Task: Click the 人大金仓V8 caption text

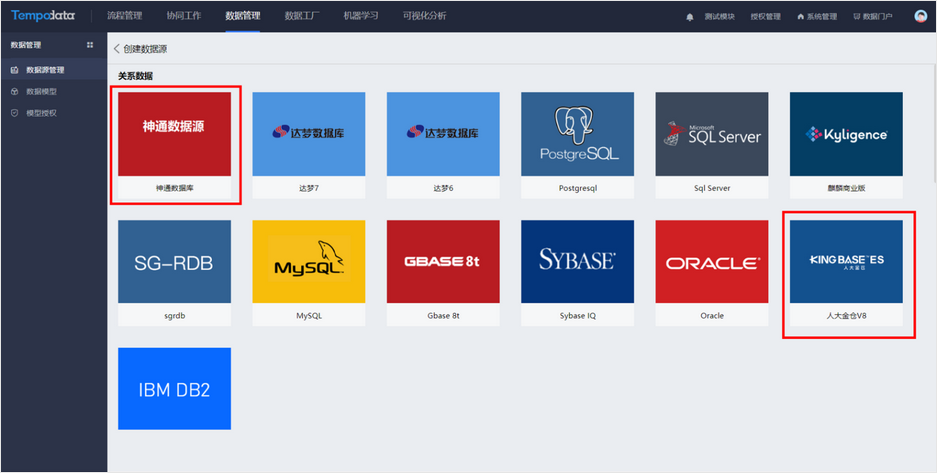Action: (846, 315)
